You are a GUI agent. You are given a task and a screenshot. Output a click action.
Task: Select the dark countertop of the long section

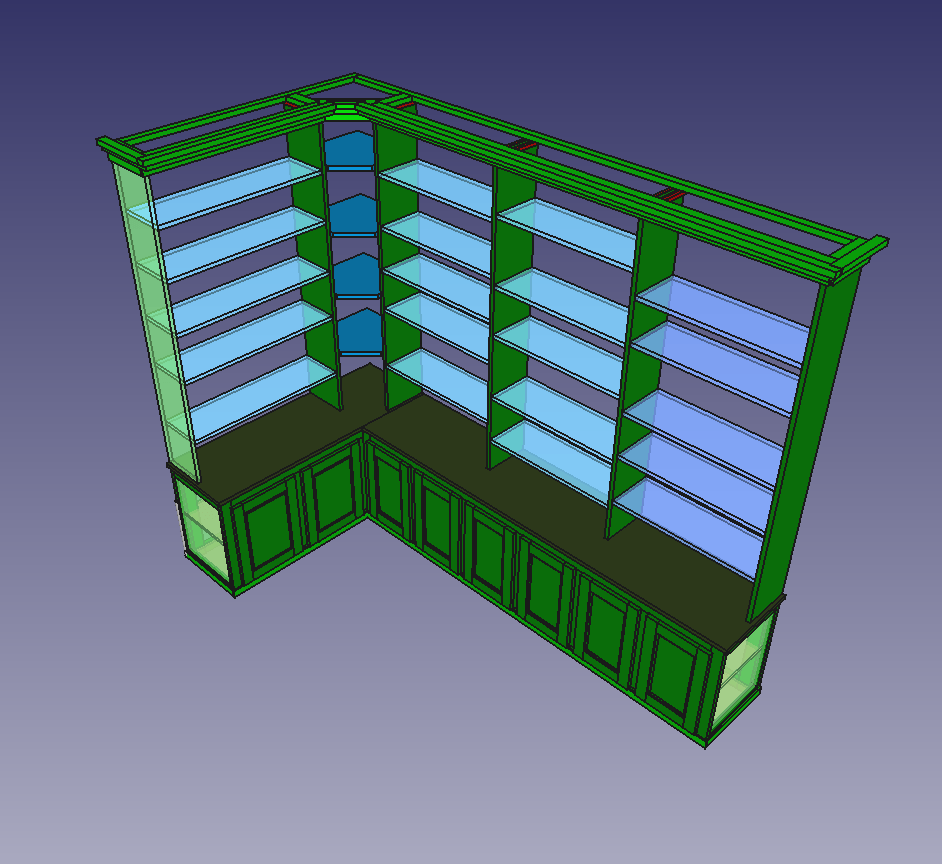[x=559, y=523]
